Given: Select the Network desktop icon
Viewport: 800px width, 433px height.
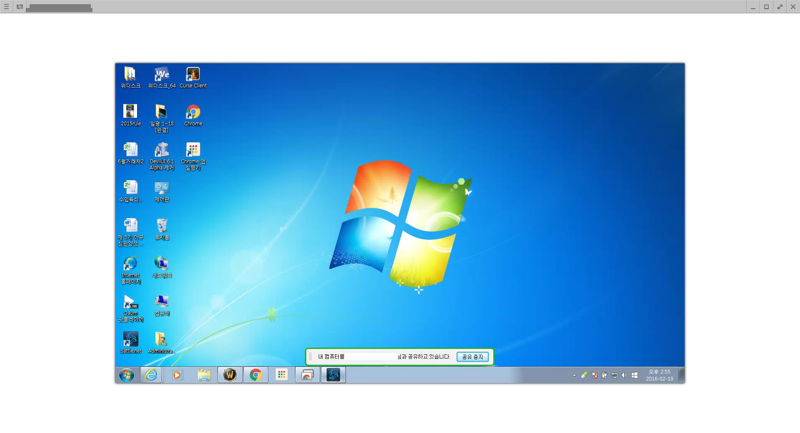Looking at the screenshot, I should [x=162, y=267].
